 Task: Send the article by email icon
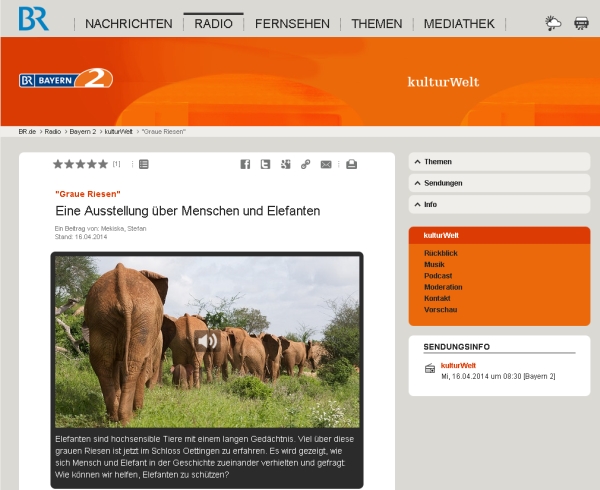coord(326,164)
